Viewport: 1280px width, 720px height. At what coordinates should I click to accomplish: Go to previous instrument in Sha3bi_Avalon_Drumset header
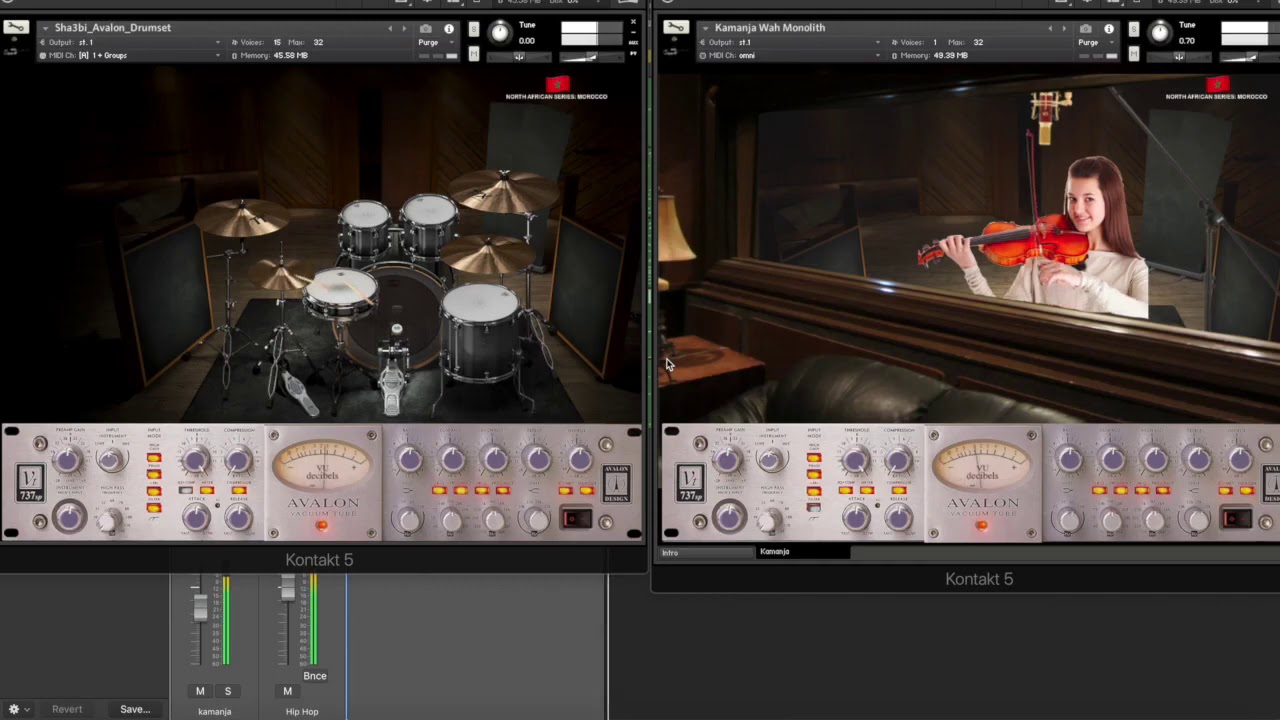pos(391,28)
